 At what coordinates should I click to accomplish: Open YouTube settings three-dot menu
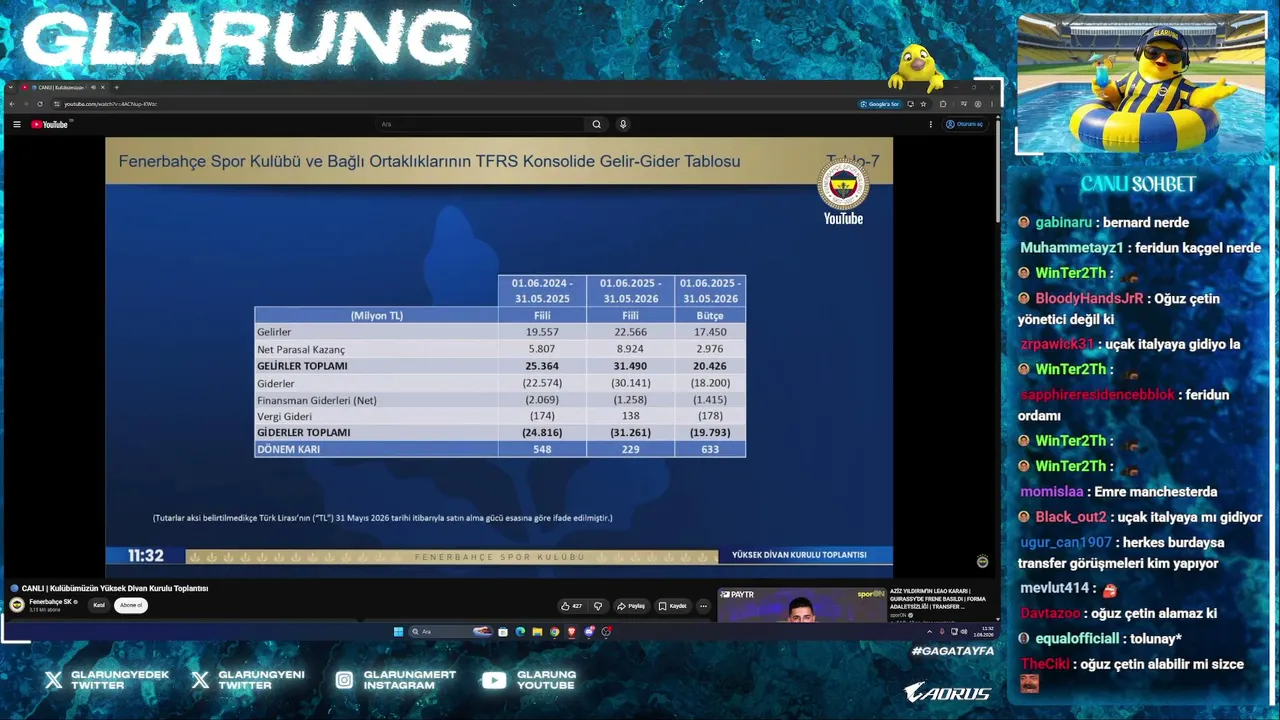click(x=931, y=124)
